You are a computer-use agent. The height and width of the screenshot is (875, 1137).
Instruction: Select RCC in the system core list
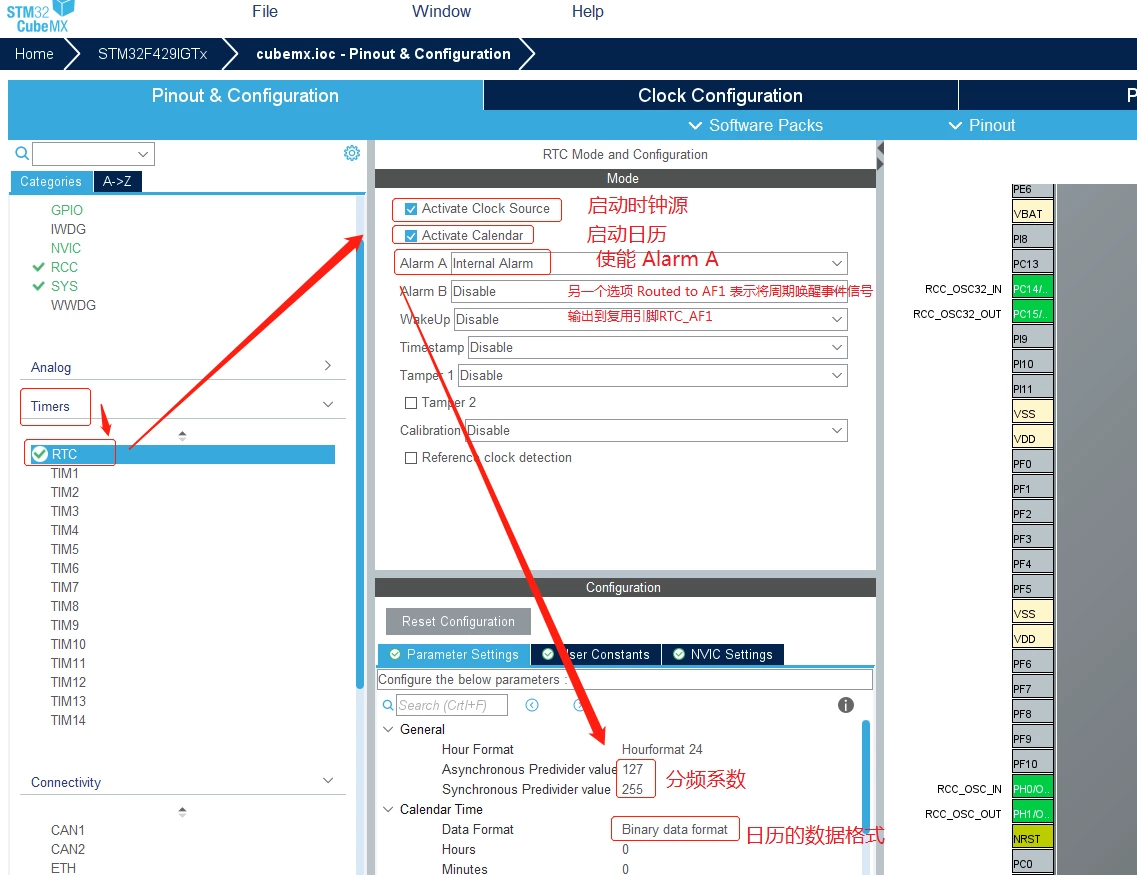click(x=64, y=267)
